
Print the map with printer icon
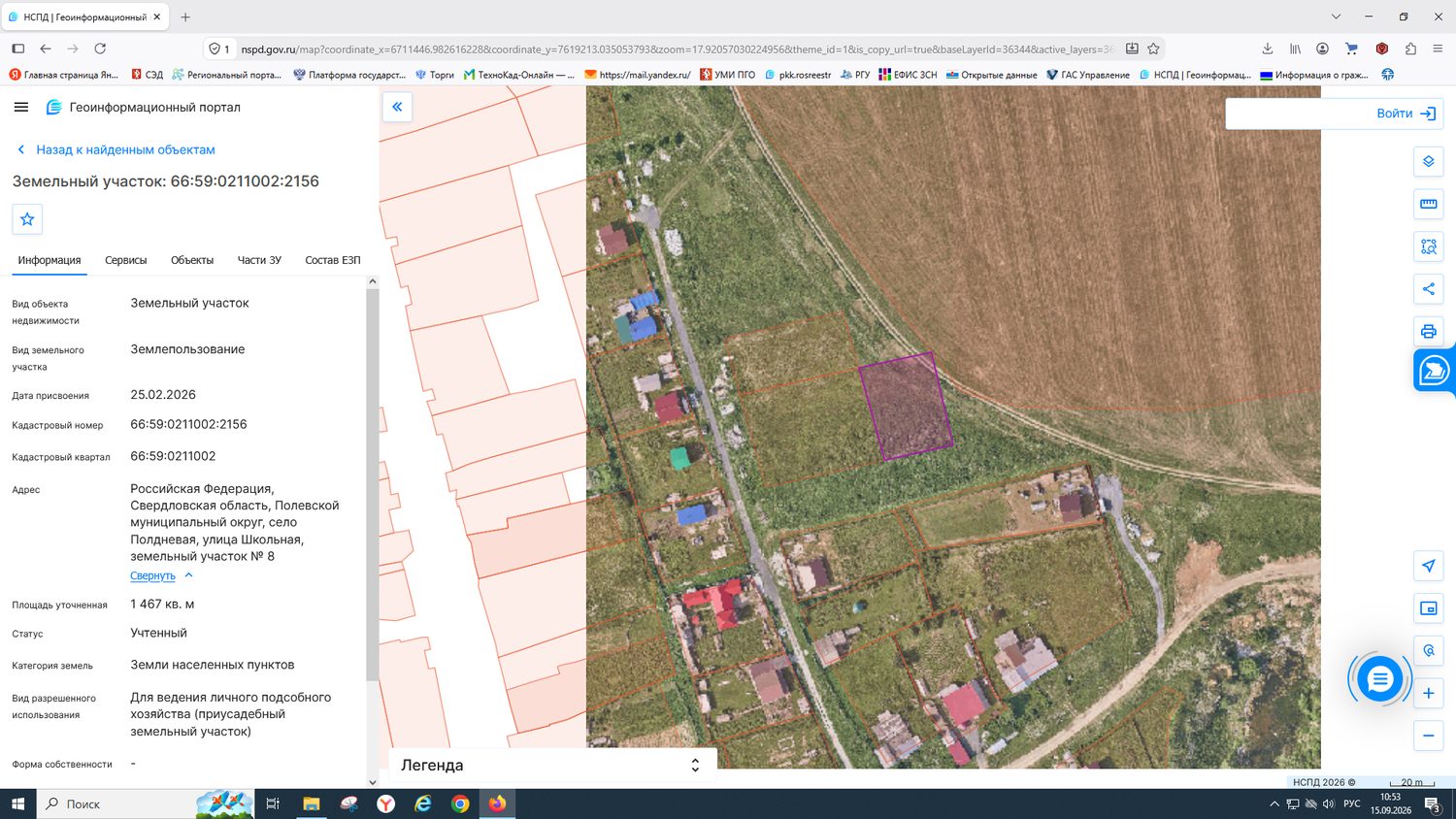(1428, 331)
